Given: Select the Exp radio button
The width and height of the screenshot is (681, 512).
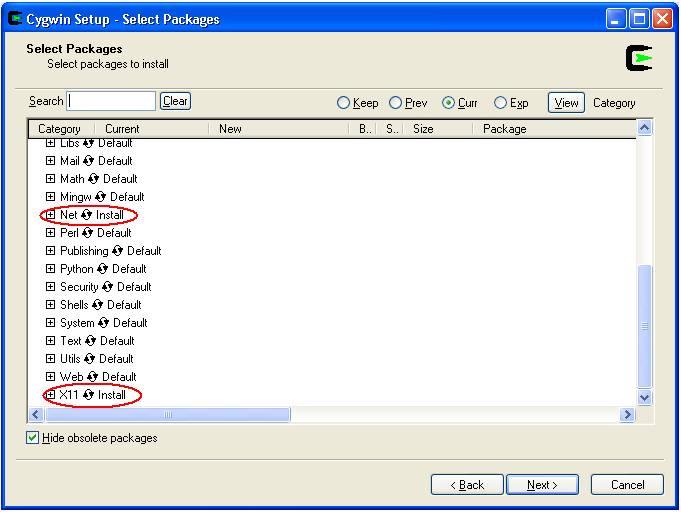Looking at the screenshot, I should [x=500, y=103].
